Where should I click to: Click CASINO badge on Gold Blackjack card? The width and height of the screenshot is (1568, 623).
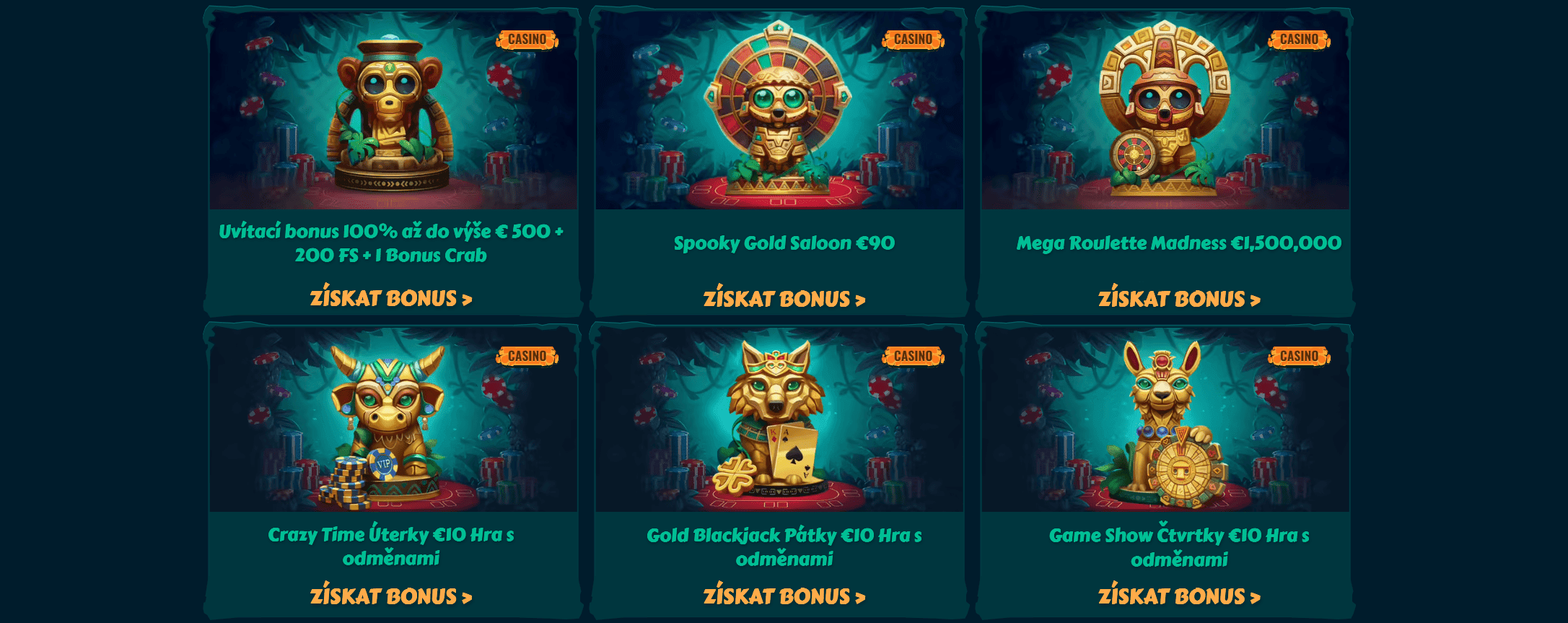tap(913, 356)
